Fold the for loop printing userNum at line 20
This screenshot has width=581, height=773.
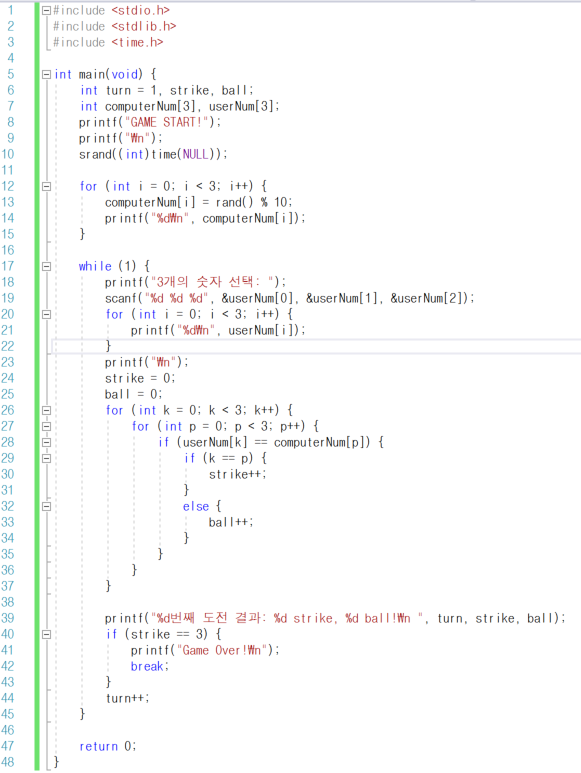[x=46, y=314]
